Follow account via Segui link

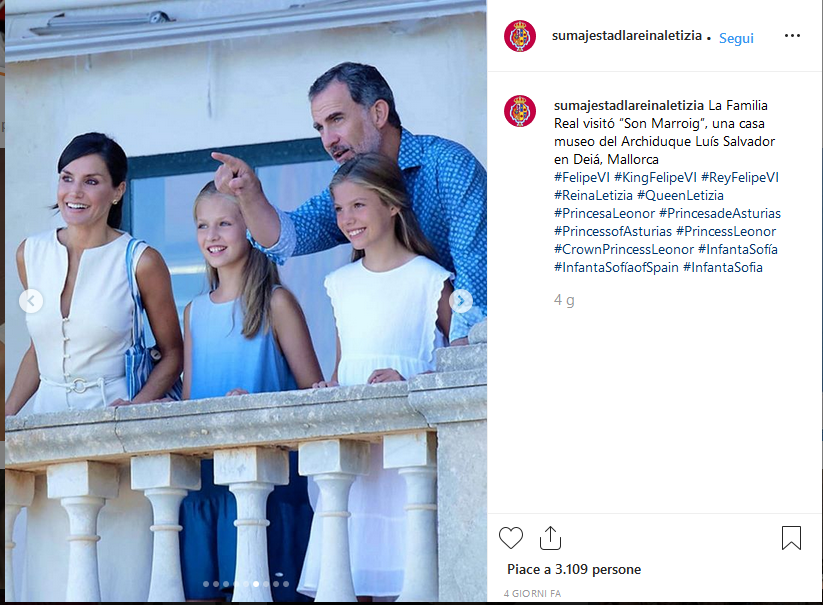pyautogui.click(x=736, y=38)
